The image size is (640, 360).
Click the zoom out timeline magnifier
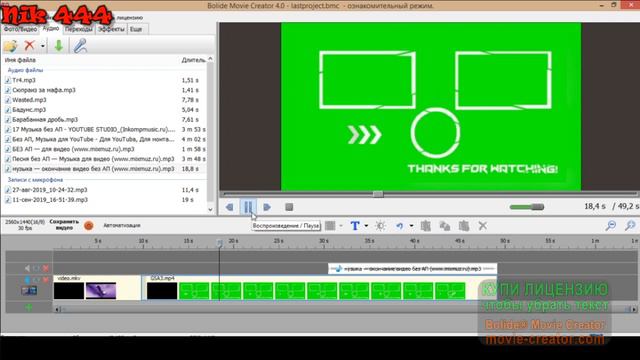(611, 225)
